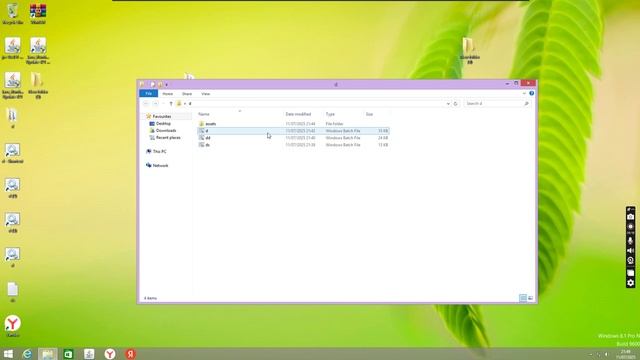This screenshot has height=360, width=640.
Task: Click the File folder type cell
Action: [x=334, y=124]
